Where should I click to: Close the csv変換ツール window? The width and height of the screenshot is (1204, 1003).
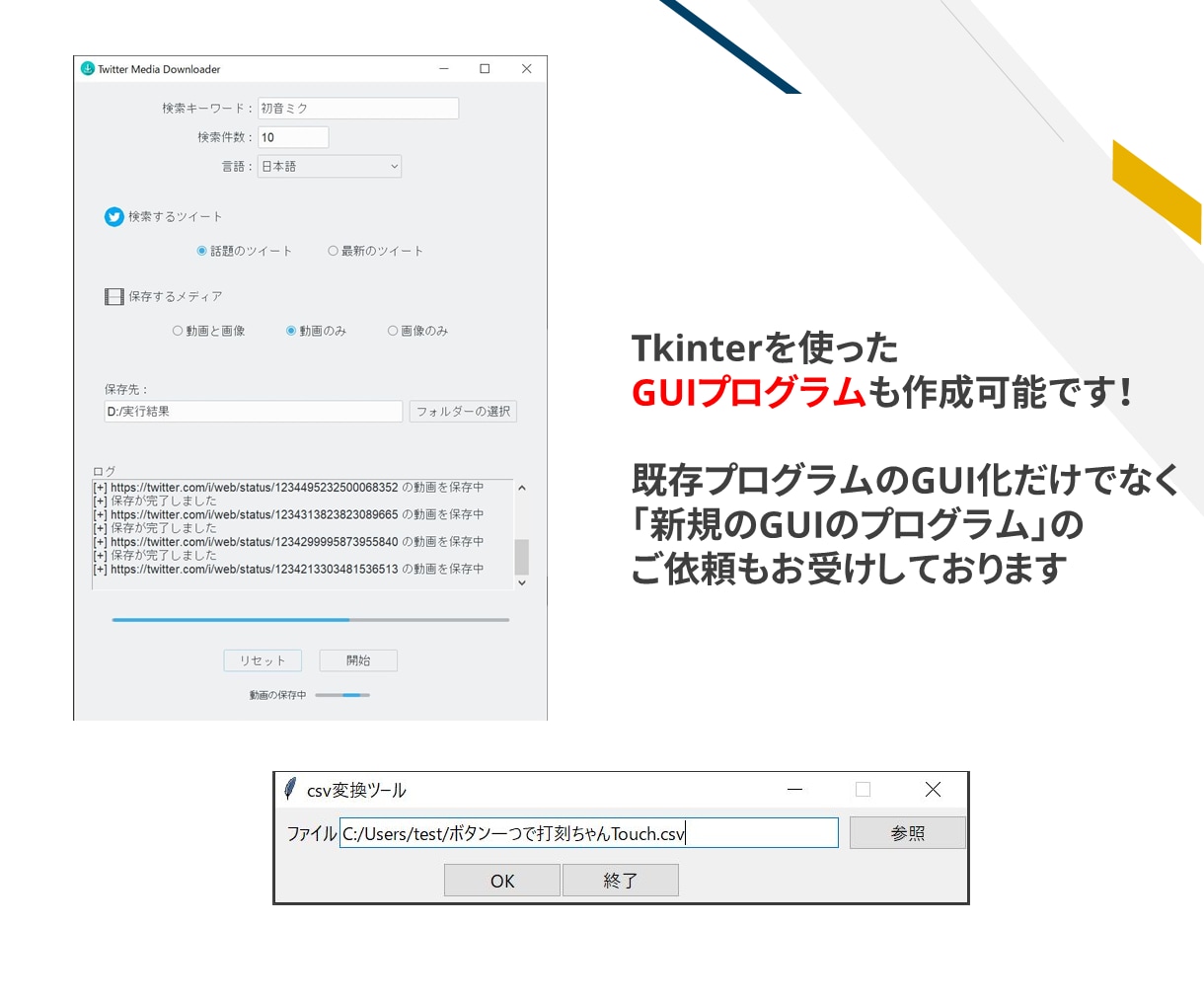coord(933,789)
